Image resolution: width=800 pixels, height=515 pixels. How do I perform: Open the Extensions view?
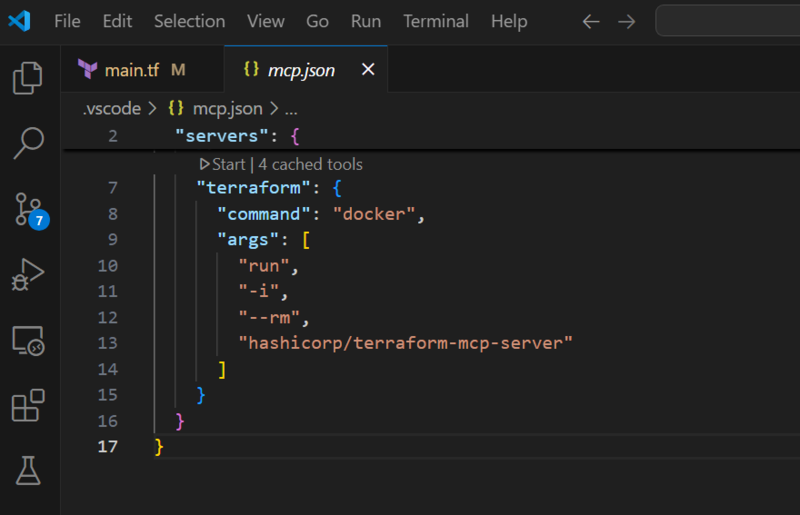click(28, 405)
